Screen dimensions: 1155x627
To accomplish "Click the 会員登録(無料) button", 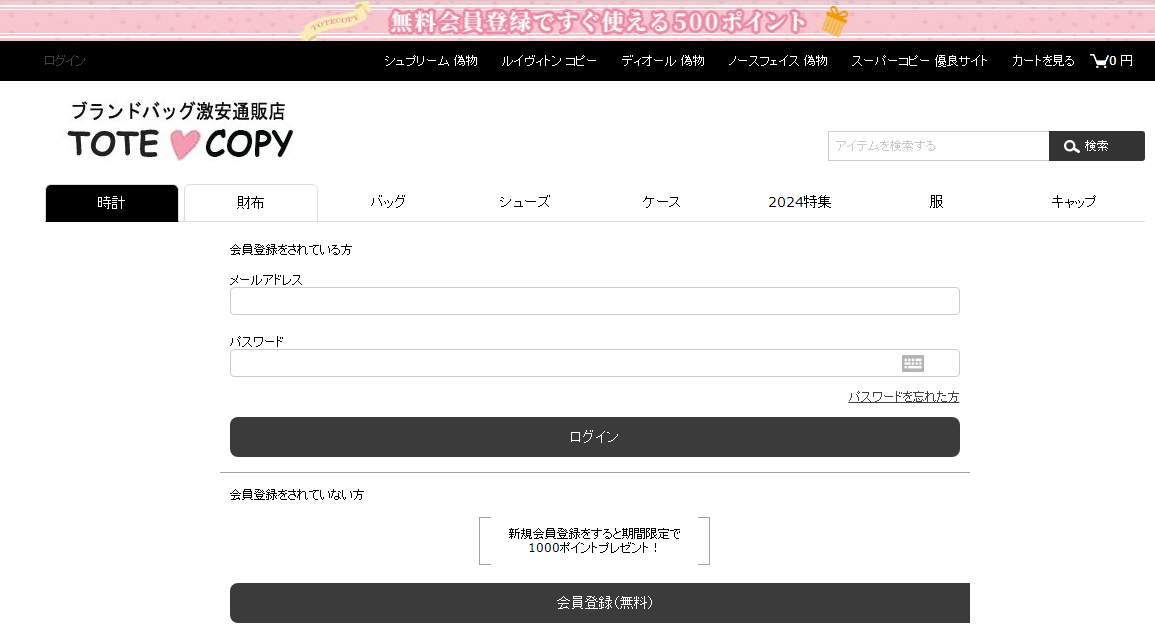I will (x=600, y=603).
